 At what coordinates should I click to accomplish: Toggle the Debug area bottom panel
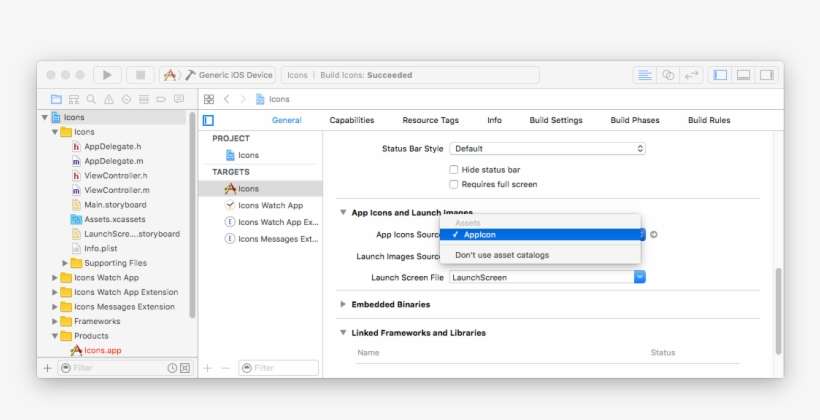(743, 75)
